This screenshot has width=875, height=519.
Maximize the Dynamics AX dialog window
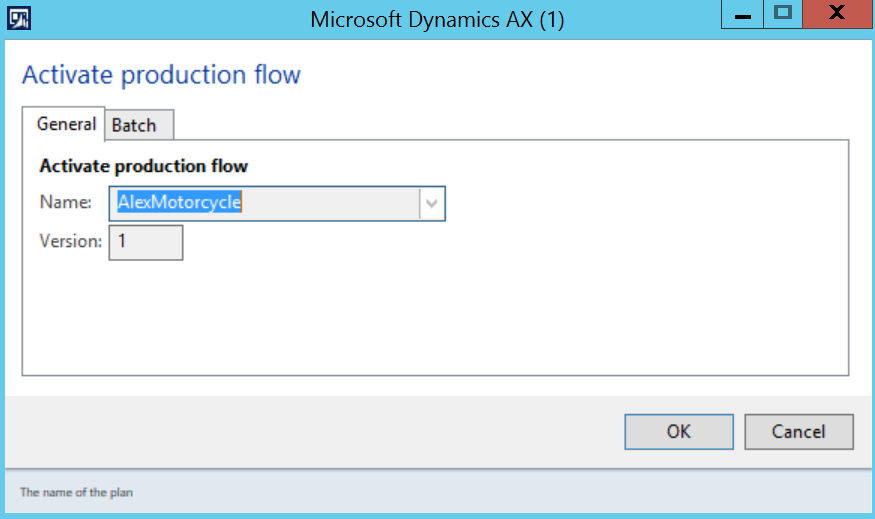coord(783,14)
